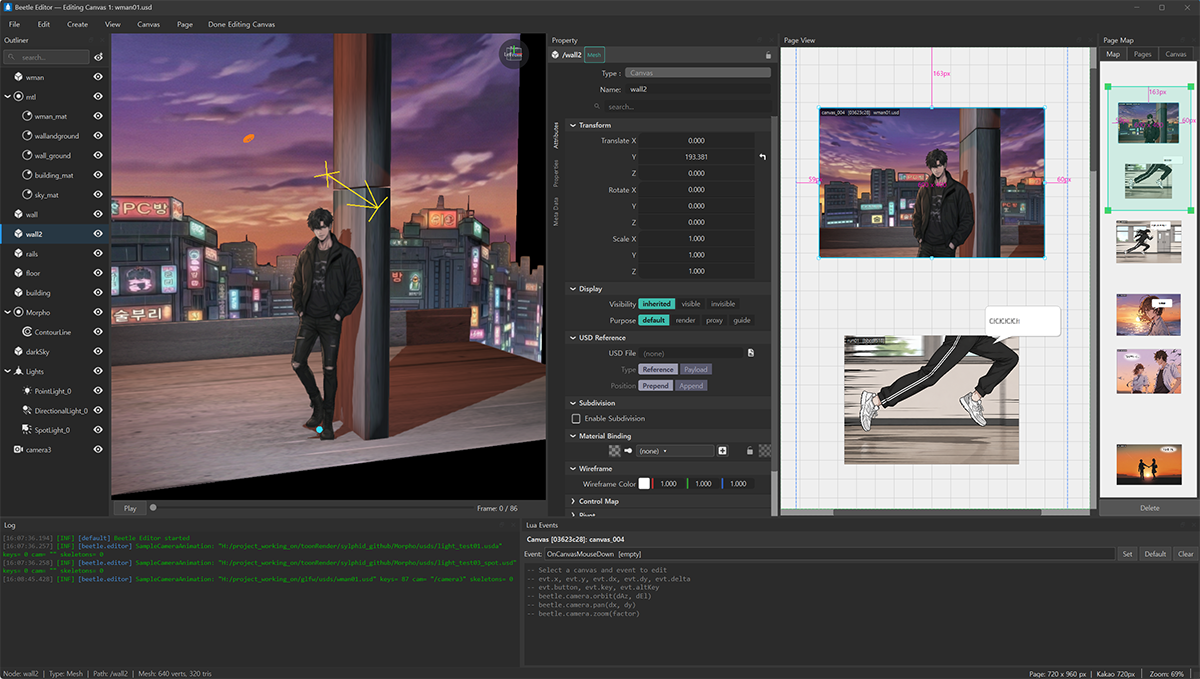
Task: Click the timeline frame slider handle
Action: pos(152,508)
